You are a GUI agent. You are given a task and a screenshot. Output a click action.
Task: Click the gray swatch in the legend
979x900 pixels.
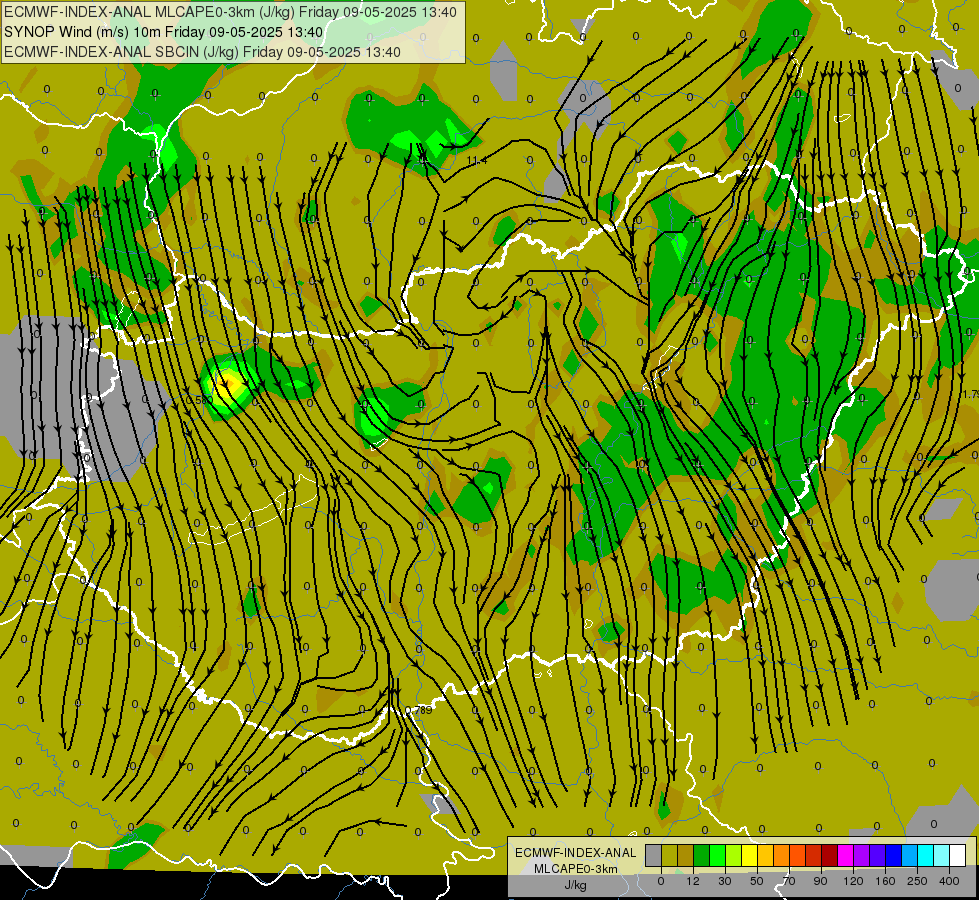coord(654,856)
